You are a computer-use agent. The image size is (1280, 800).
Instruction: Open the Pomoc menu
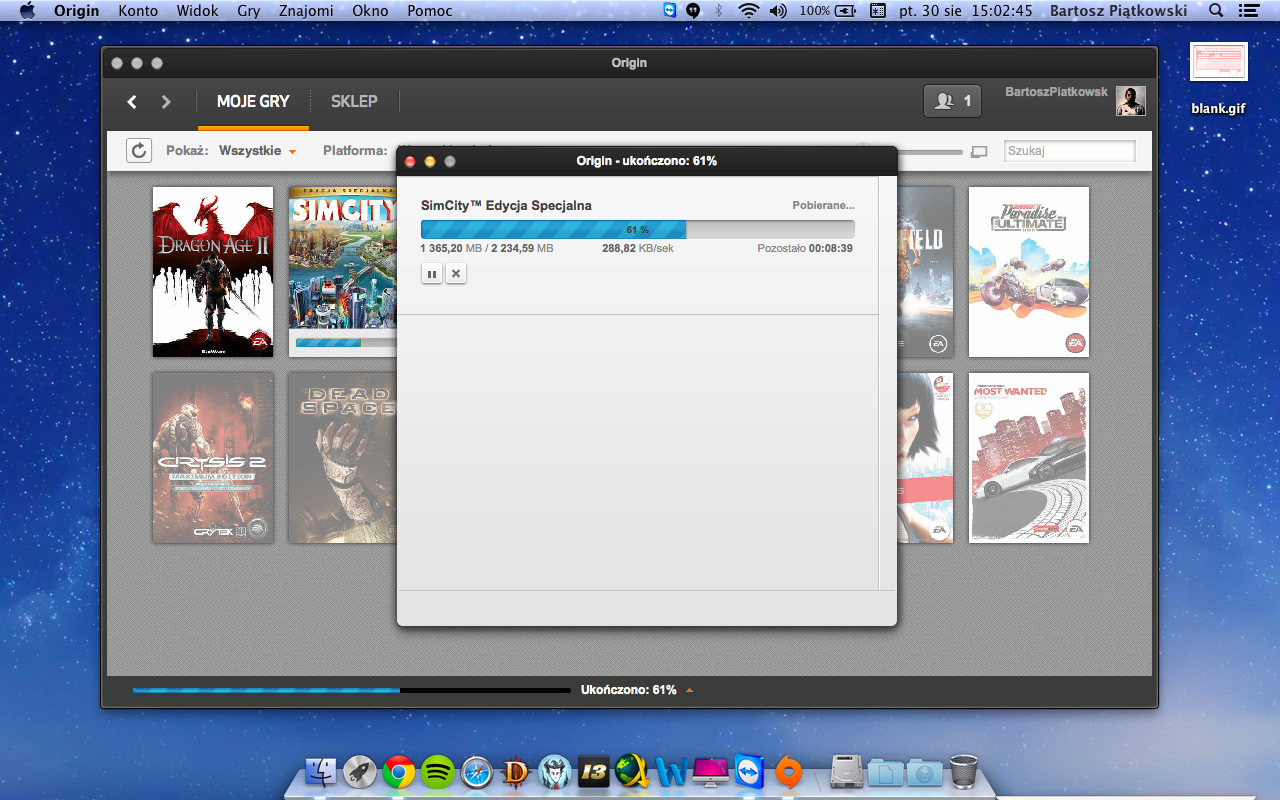click(430, 11)
